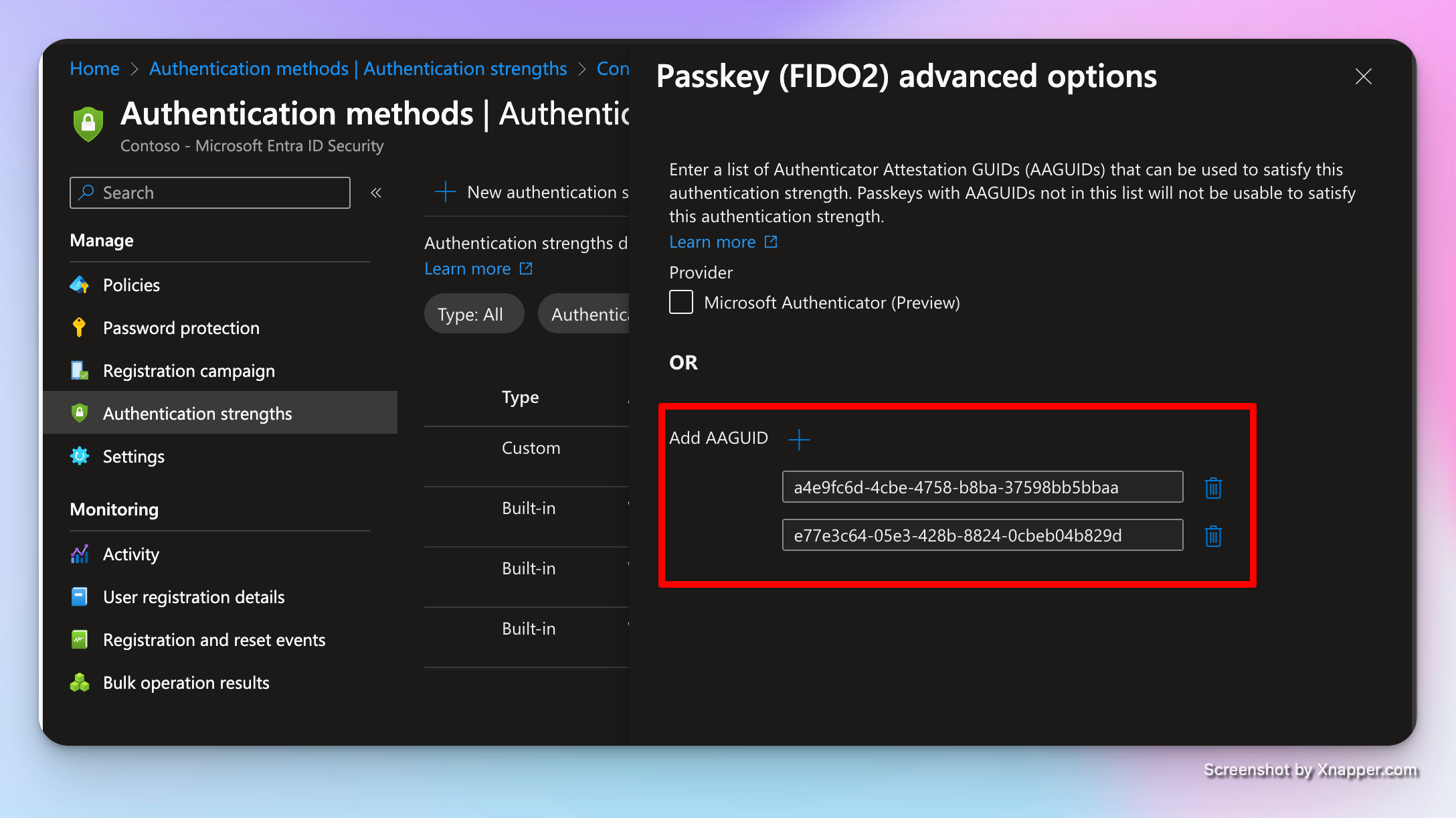Click the Settings gear icon

point(80,457)
